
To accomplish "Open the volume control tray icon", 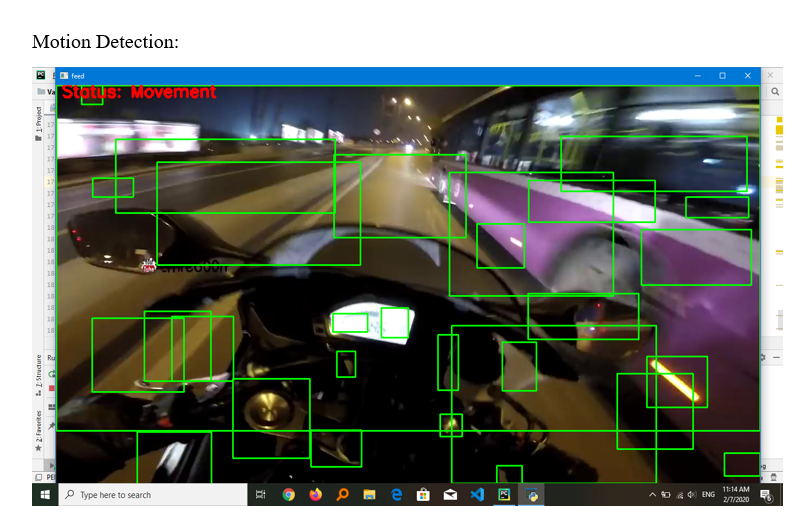I will tap(692, 494).
